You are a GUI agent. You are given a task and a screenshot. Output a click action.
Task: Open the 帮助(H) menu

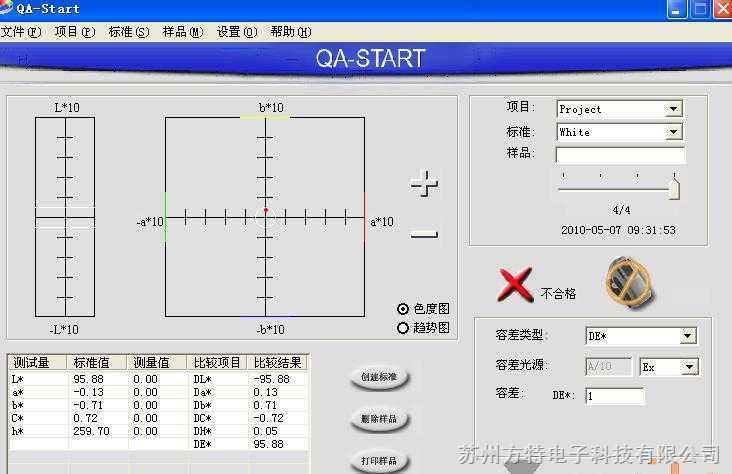pos(291,32)
